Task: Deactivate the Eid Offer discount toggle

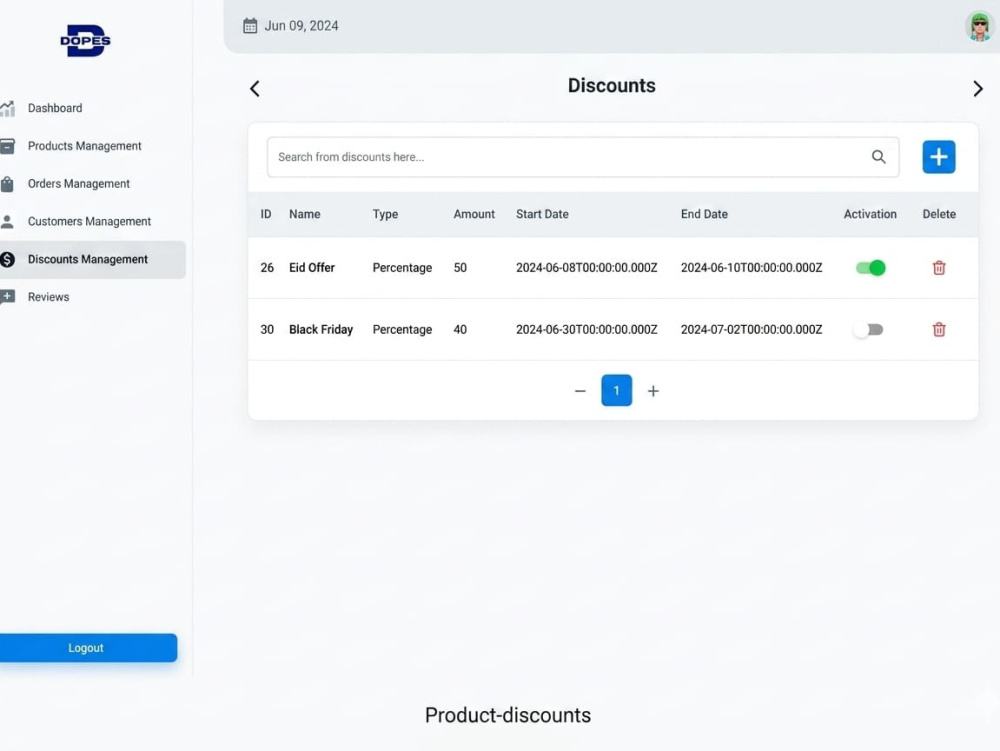Action: [871, 268]
